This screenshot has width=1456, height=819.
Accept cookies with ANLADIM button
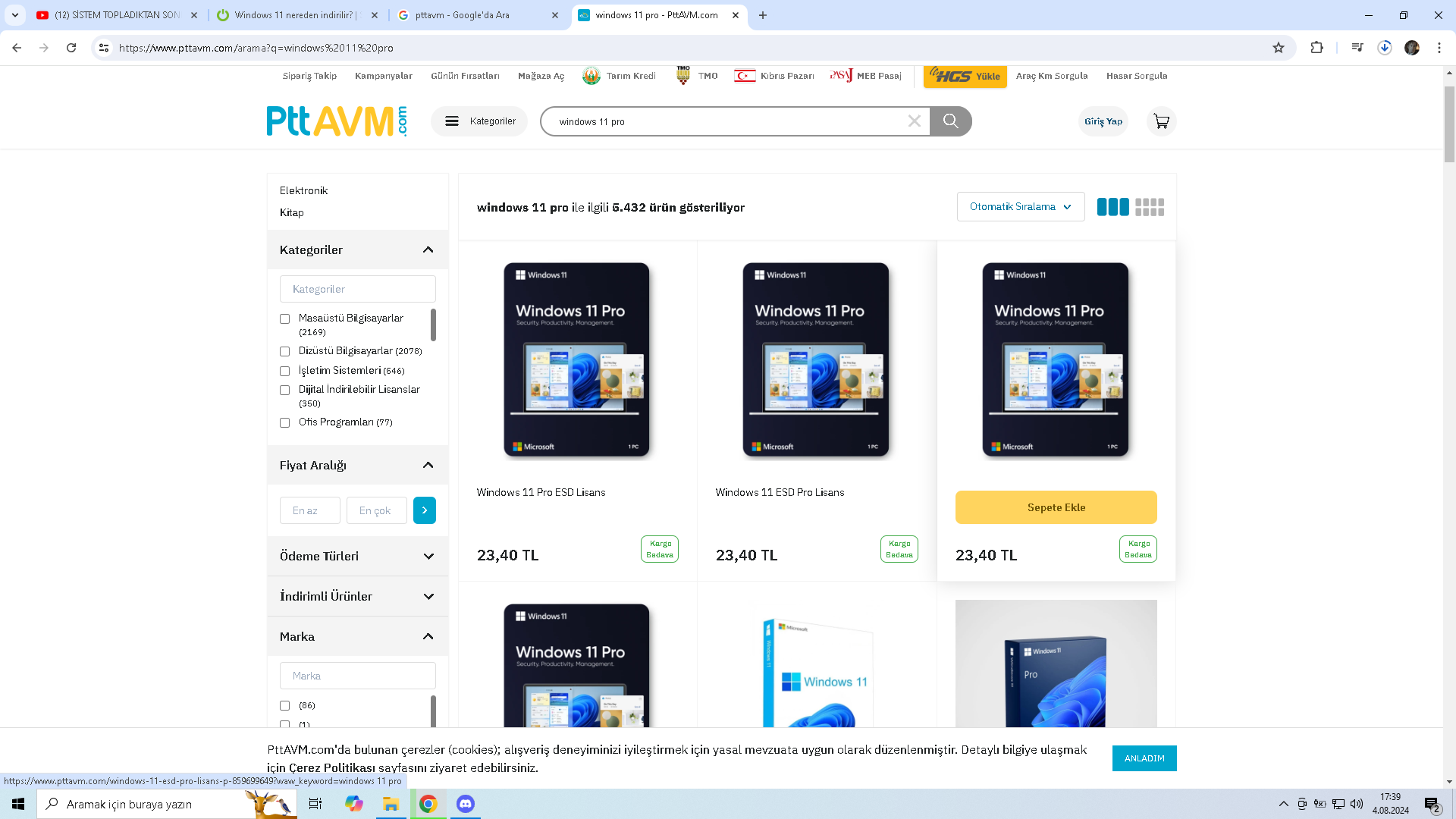click(1144, 758)
